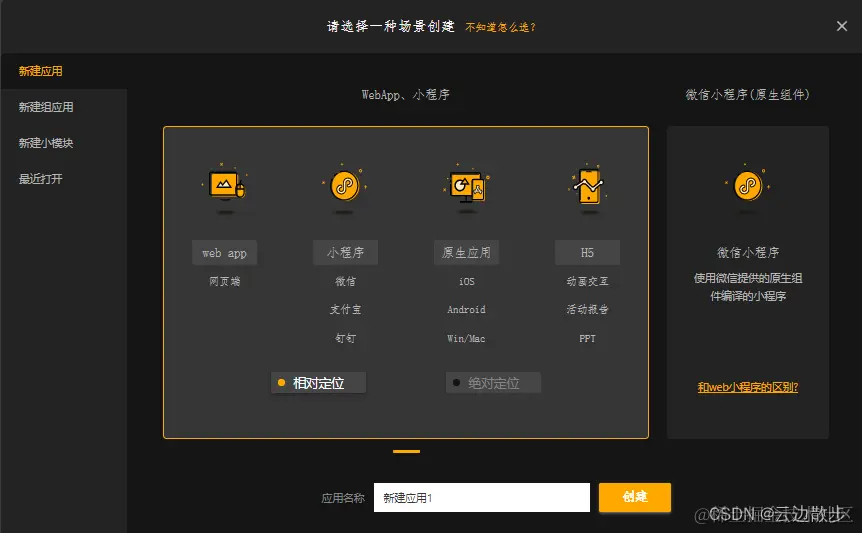Click the 创建 button
This screenshot has width=862, height=533.
[634, 497]
